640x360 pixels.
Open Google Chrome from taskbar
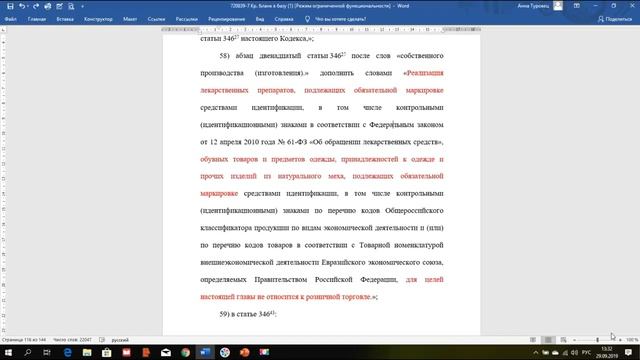[x=186, y=352]
